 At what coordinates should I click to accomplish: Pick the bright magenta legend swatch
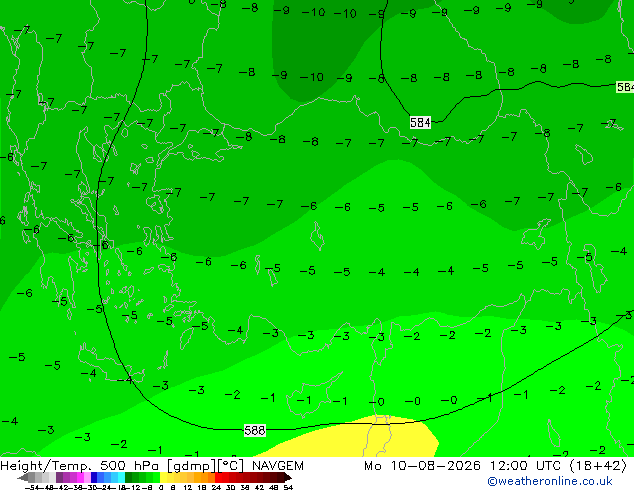click(80, 477)
